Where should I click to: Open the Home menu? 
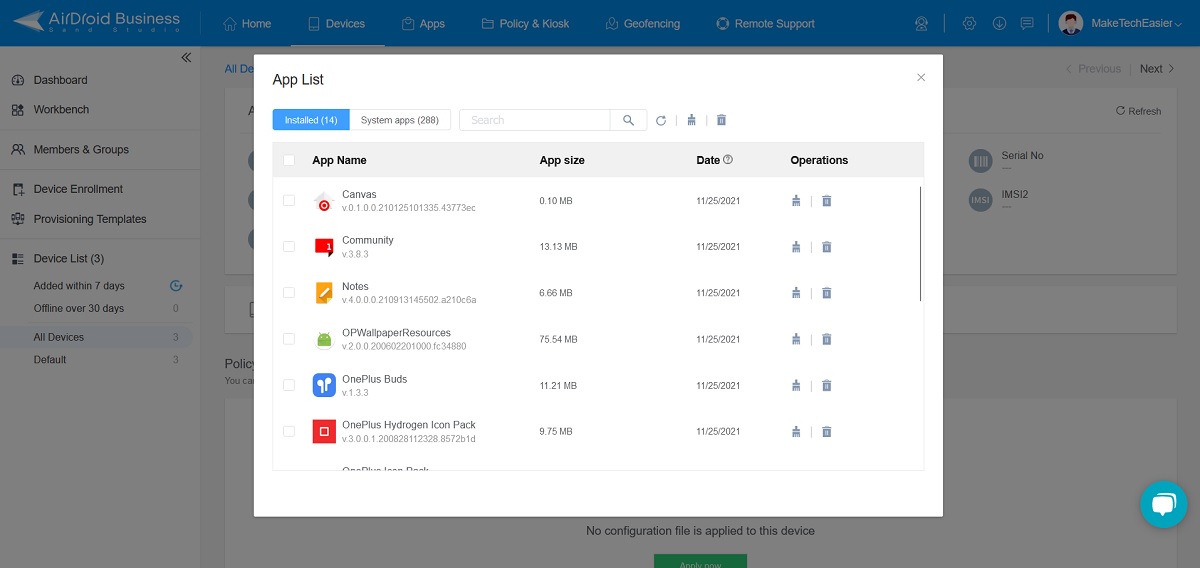tap(247, 23)
